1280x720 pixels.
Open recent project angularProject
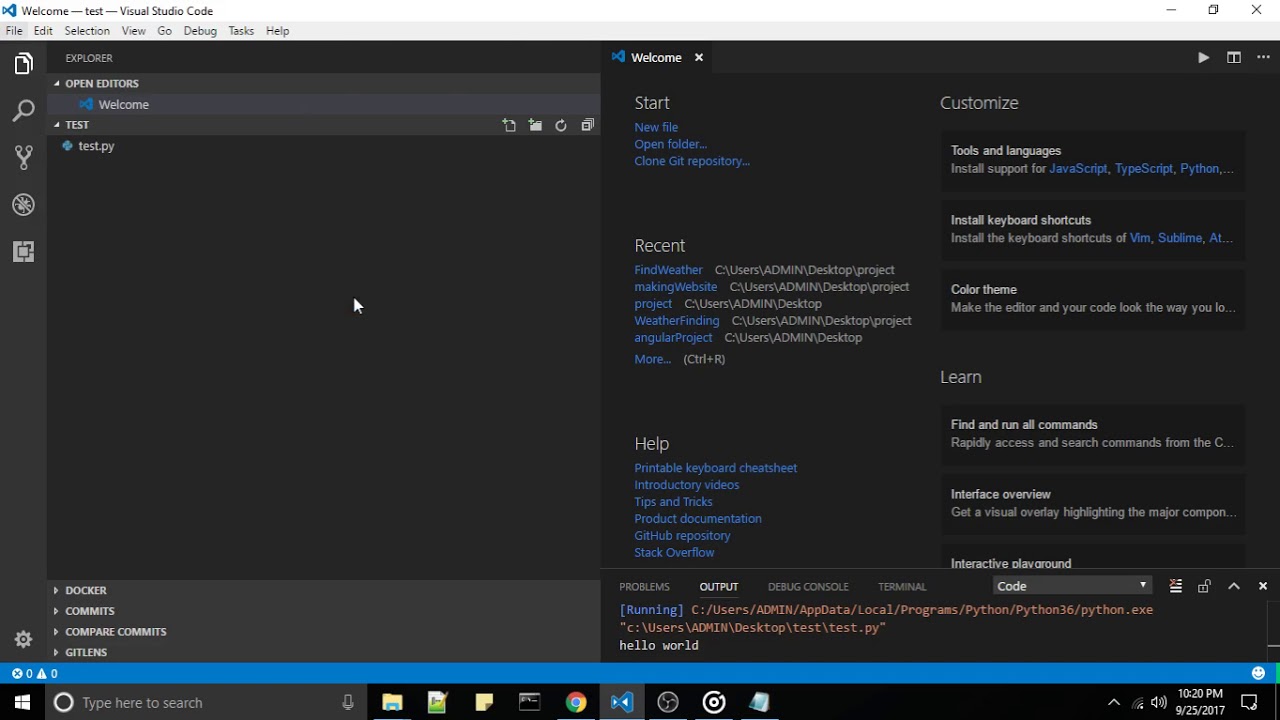pyautogui.click(x=673, y=338)
